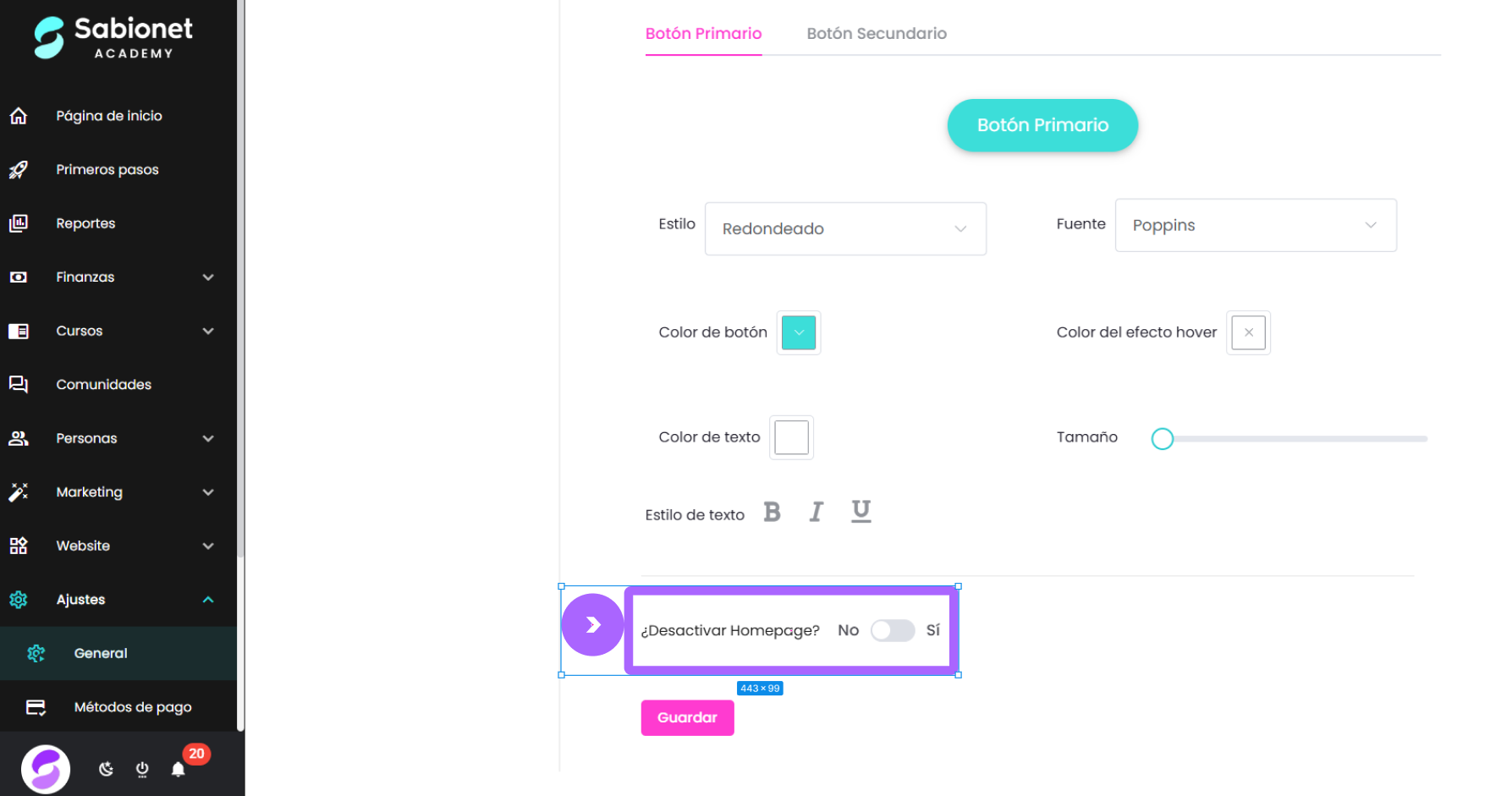
Task: Click the power logout icon
Action: coord(142,769)
